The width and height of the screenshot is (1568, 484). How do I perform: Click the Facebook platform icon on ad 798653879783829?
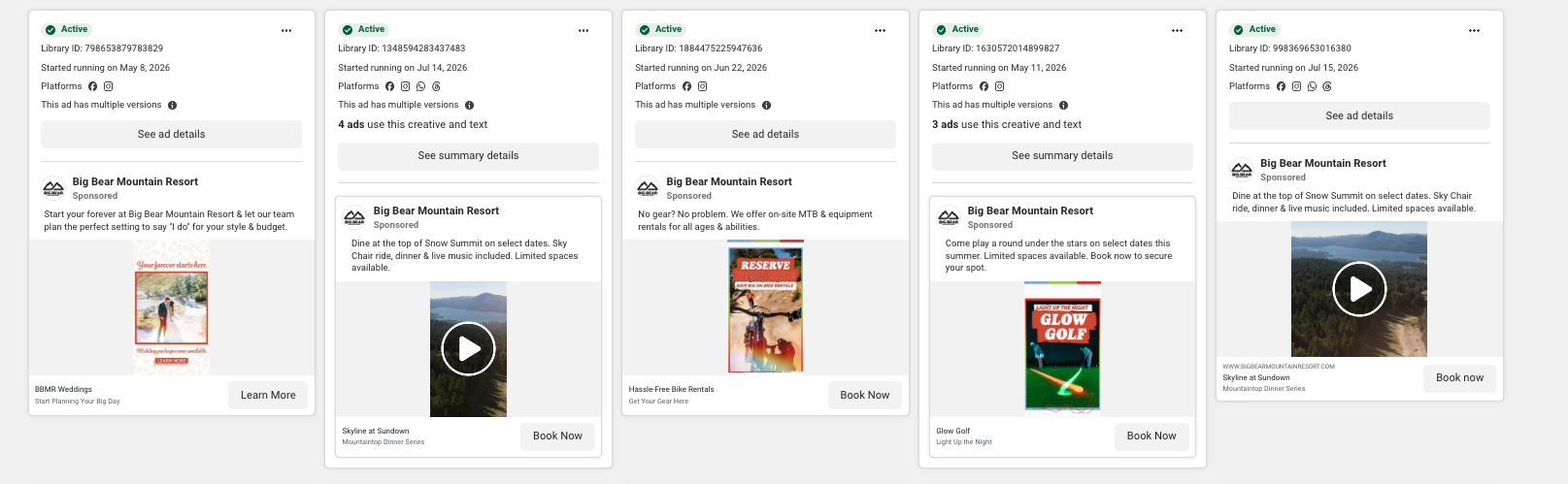(x=93, y=86)
